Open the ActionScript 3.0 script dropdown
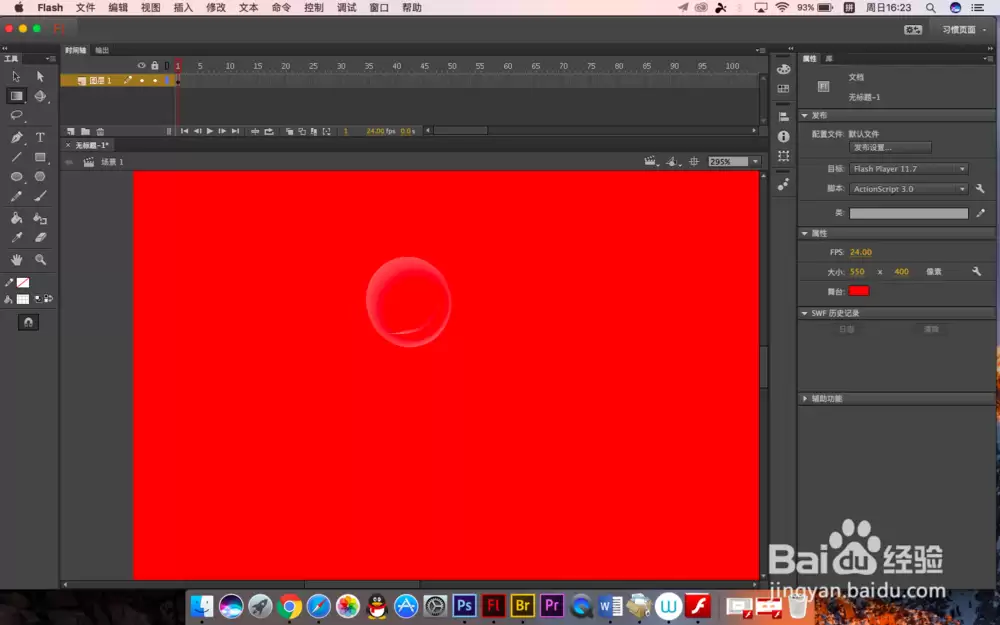Image resolution: width=1000 pixels, height=625 pixels. point(909,189)
